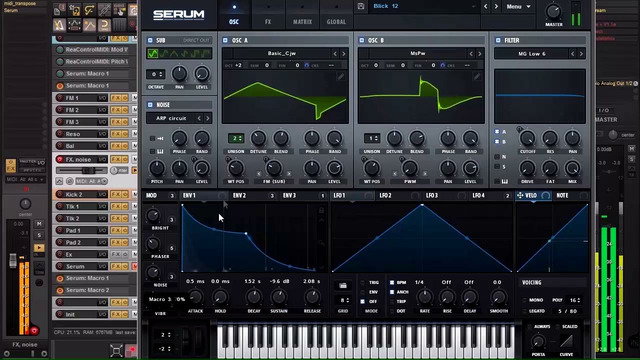Open the Basic_Cjw wavetable selector
640x360 pixels.
[x=282, y=53]
